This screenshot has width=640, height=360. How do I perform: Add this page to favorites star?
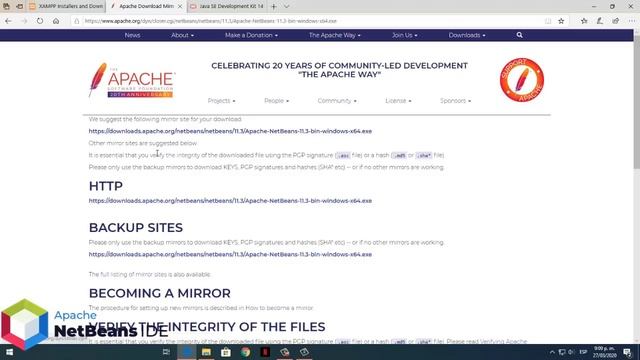point(561,21)
